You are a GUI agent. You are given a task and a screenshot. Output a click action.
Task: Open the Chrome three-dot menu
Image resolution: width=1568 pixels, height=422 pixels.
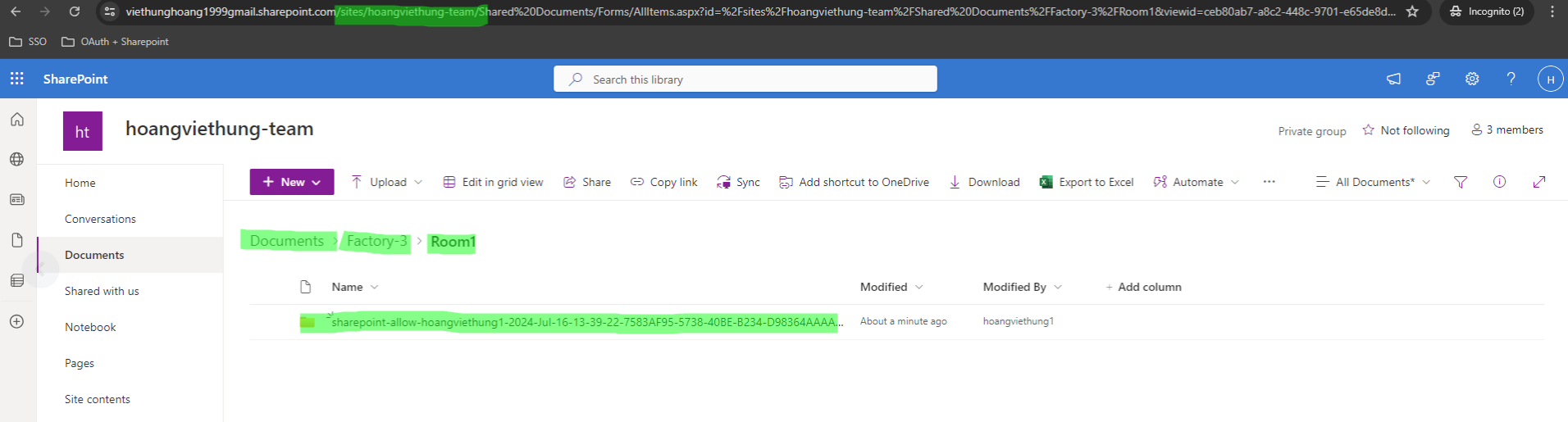pyautogui.click(x=1552, y=11)
